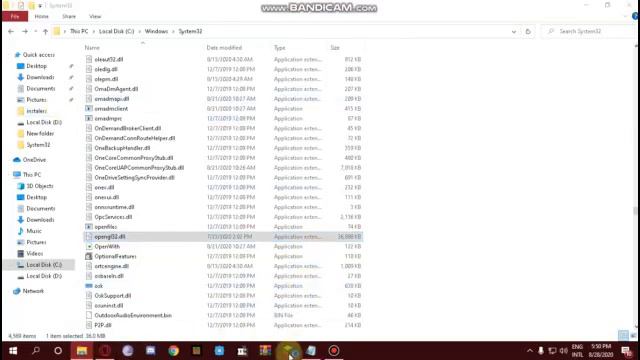This screenshot has width=640, height=360.
Task: Sort by the Name column header
Action: [x=92, y=48]
